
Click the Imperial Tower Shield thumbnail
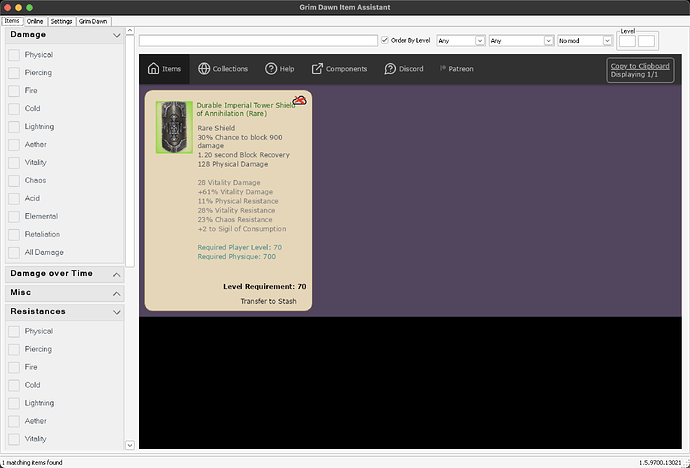(x=174, y=127)
